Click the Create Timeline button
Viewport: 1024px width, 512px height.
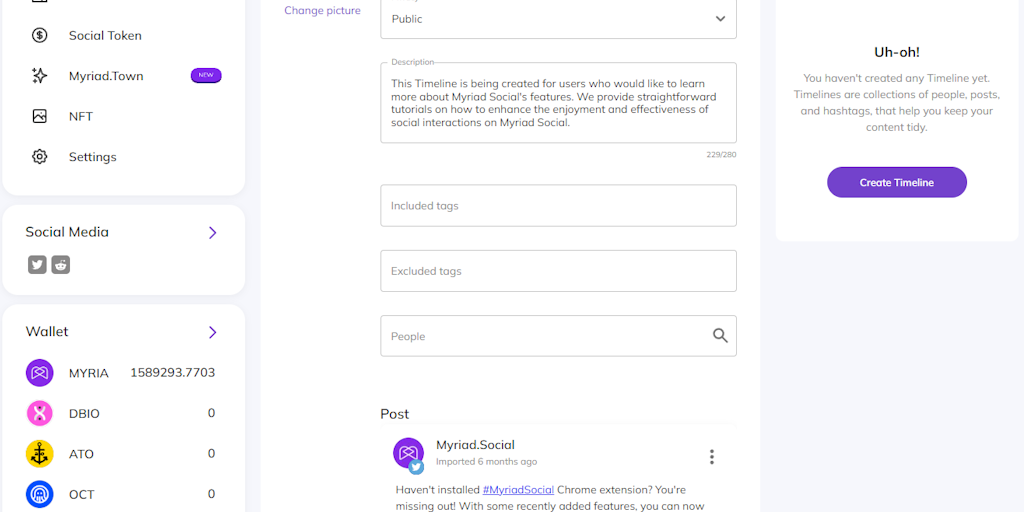coord(896,182)
